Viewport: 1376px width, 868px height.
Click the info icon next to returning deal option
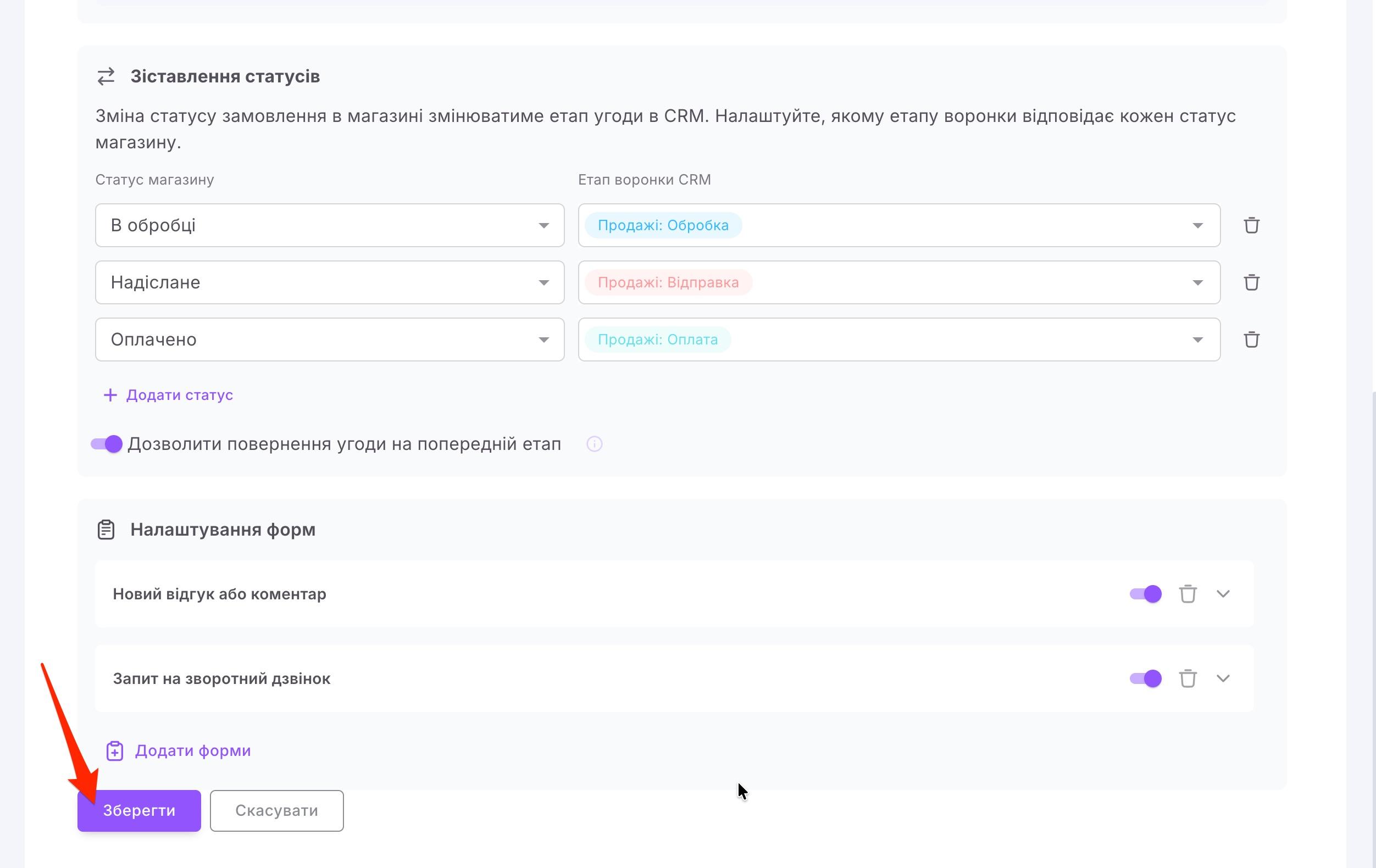(x=594, y=444)
